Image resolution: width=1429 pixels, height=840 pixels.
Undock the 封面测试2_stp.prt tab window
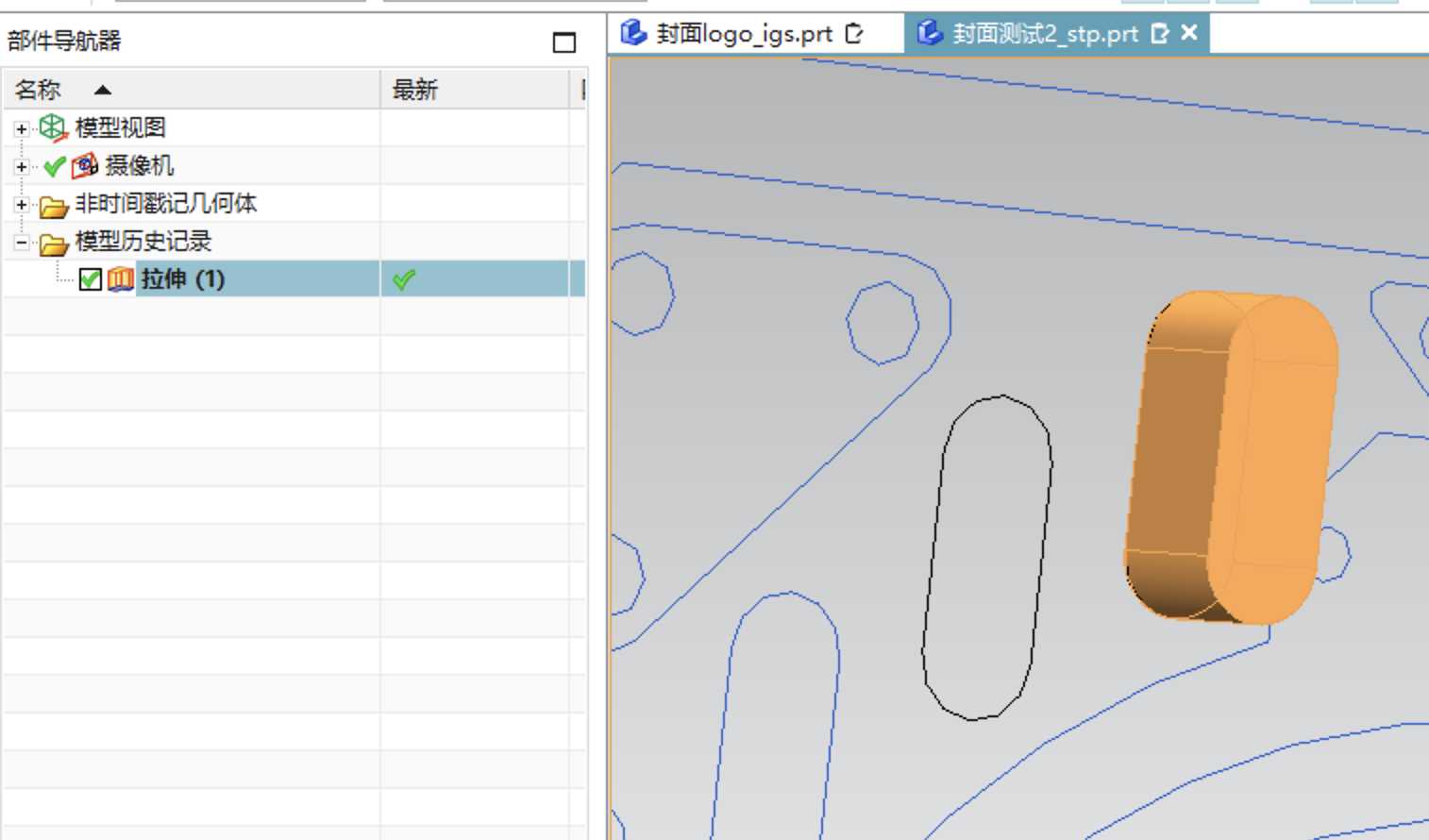tap(1160, 34)
